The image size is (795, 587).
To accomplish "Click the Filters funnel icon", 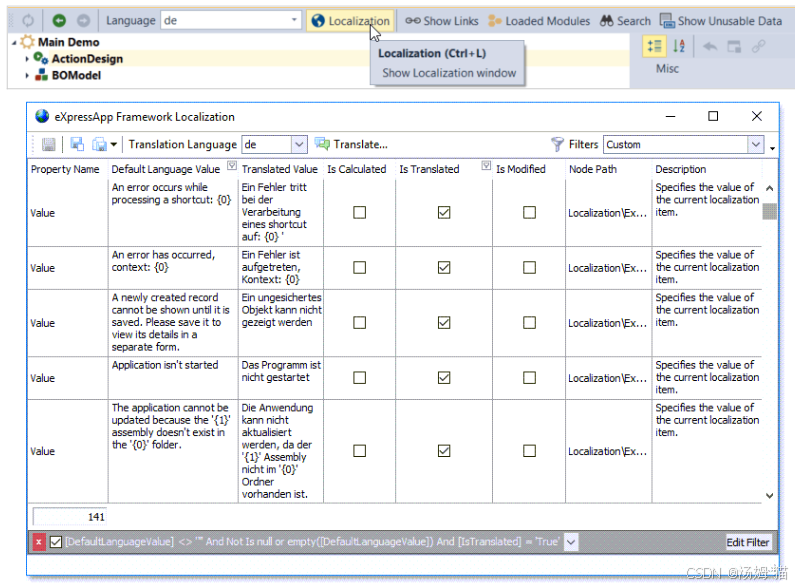I will point(557,144).
